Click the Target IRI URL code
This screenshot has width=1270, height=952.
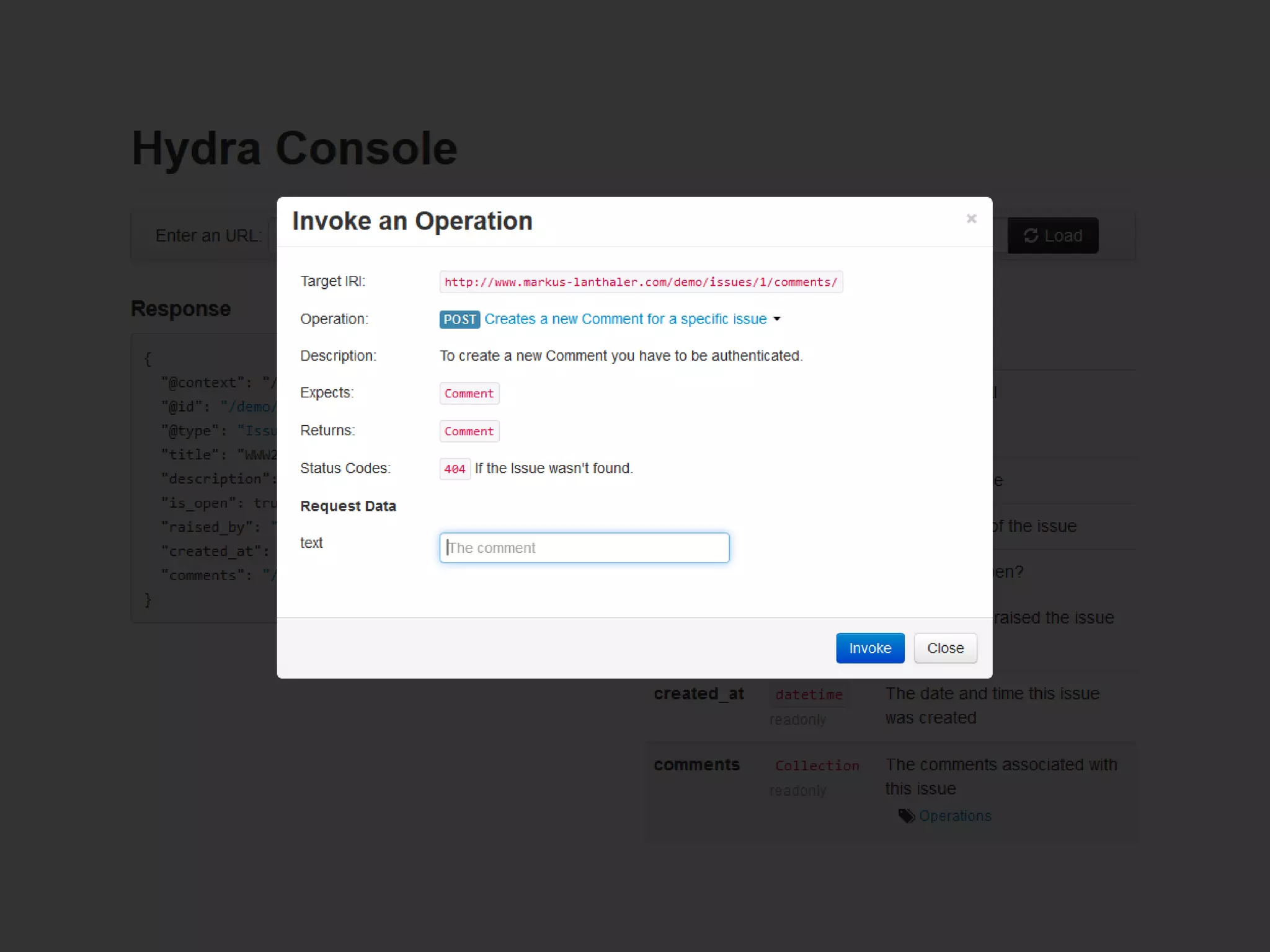click(x=641, y=282)
